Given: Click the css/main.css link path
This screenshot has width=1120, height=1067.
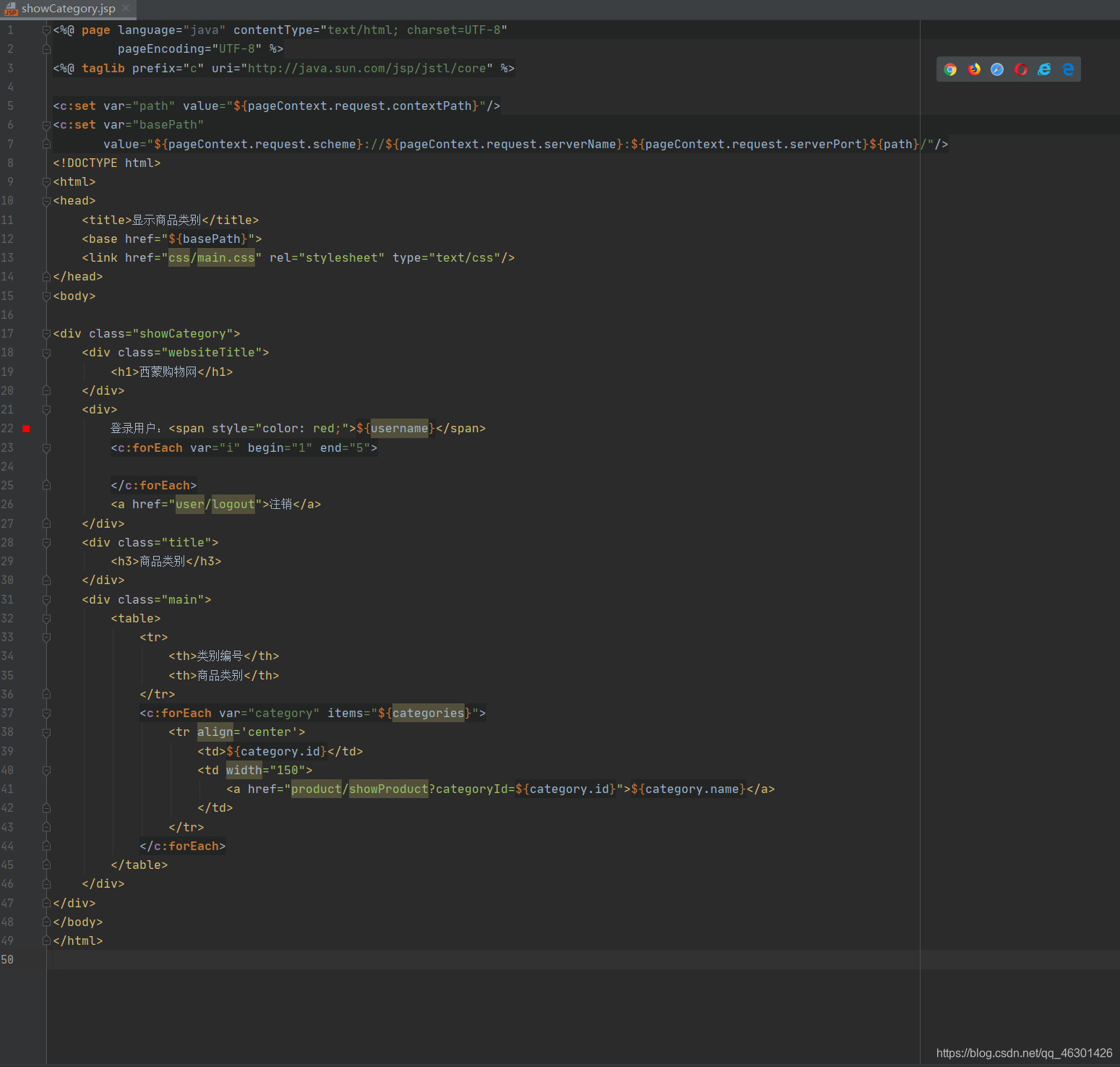Looking at the screenshot, I should [x=212, y=258].
